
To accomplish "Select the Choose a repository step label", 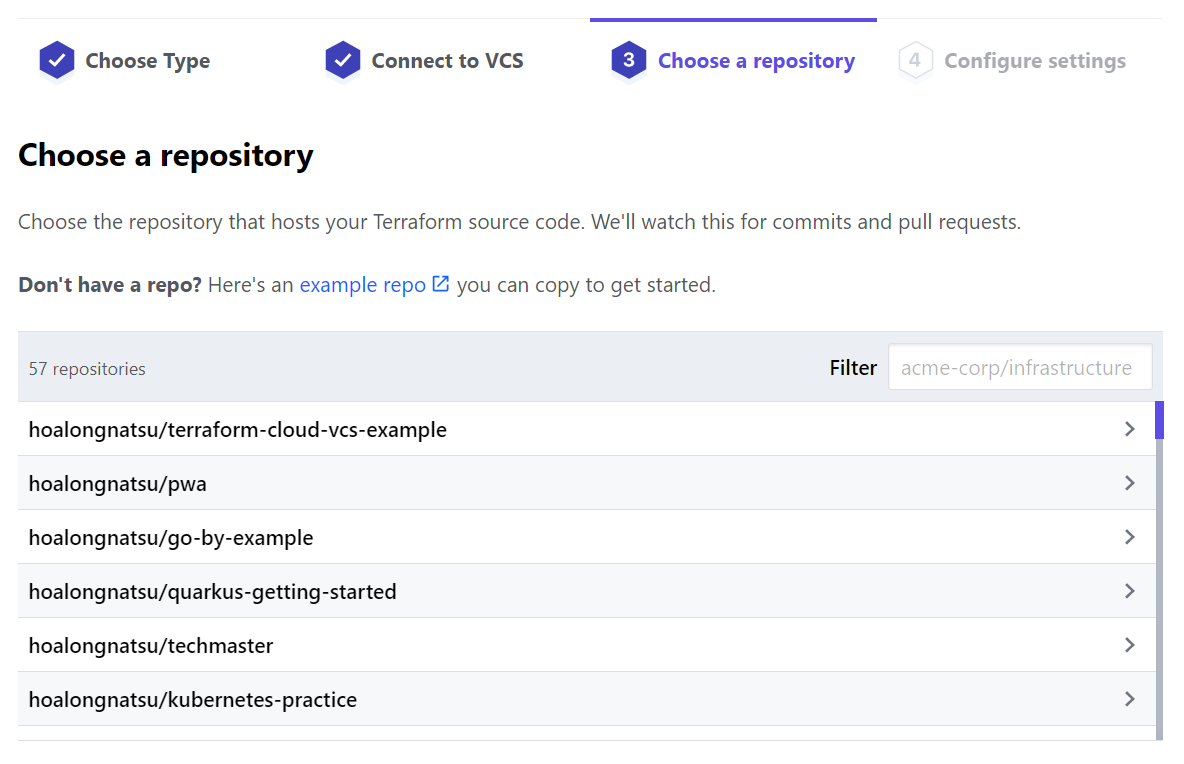I will pos(756,61).
